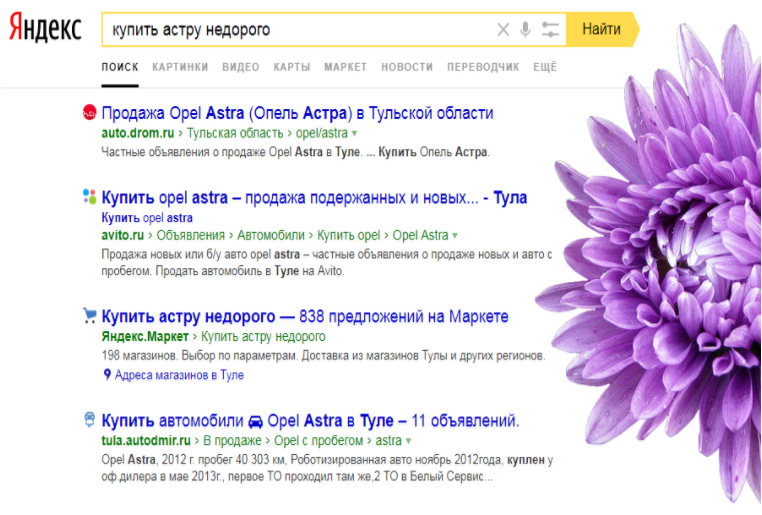This screenshot has height=515, width=762.
Task: Open the Маркет tab
Action: click(346, 67)
